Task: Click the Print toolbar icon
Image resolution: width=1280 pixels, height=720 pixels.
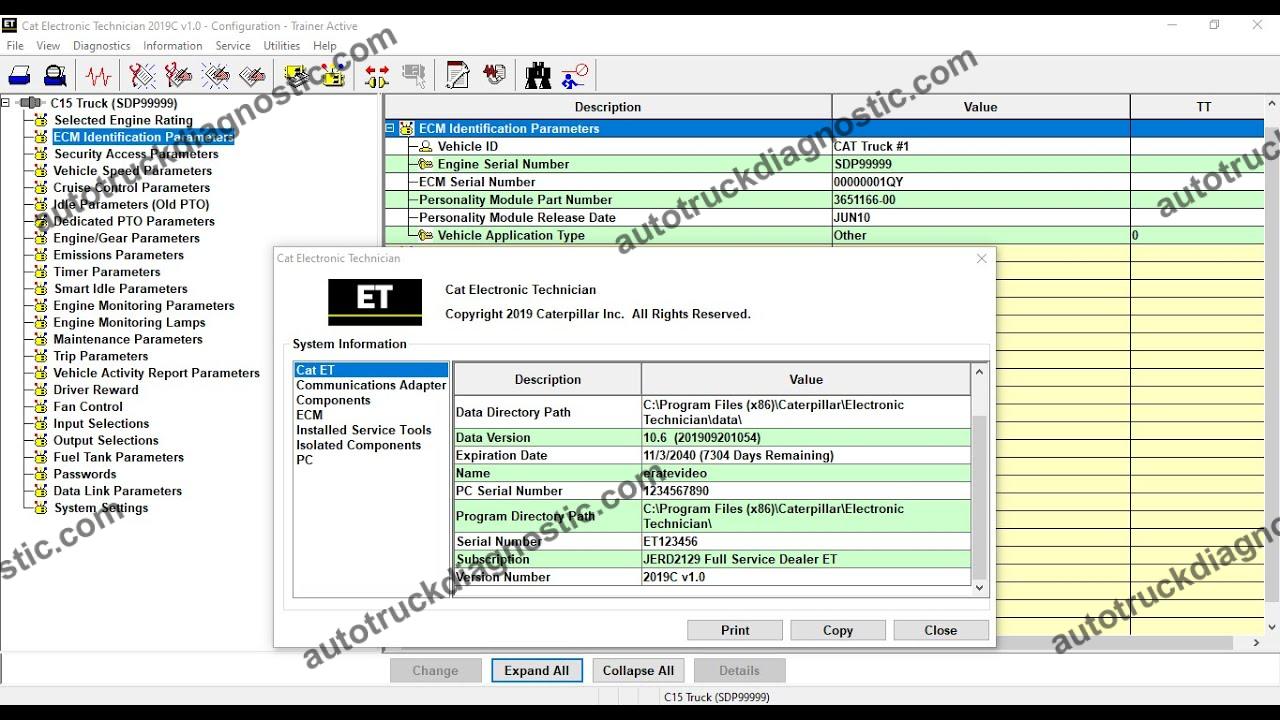Action: coord(19,76)
